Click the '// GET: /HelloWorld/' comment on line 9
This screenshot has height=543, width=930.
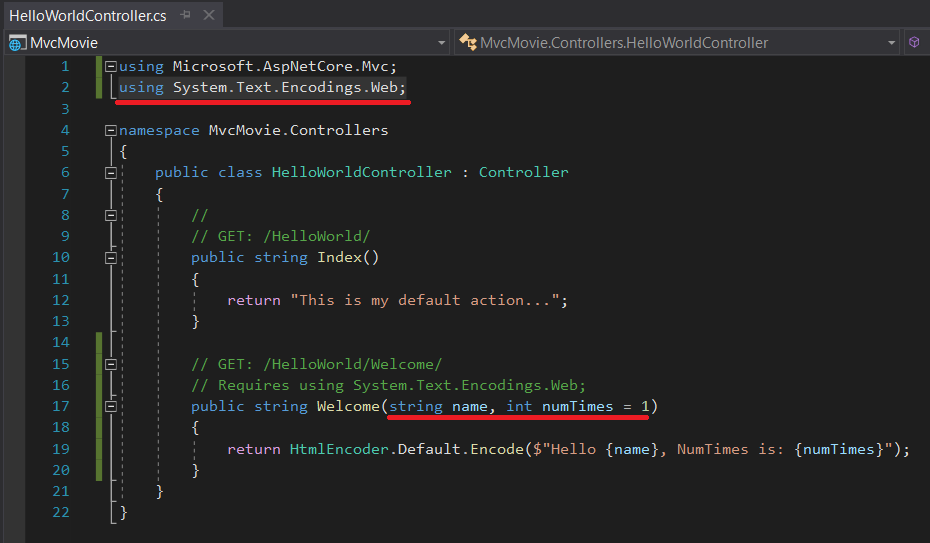[281, 237]
